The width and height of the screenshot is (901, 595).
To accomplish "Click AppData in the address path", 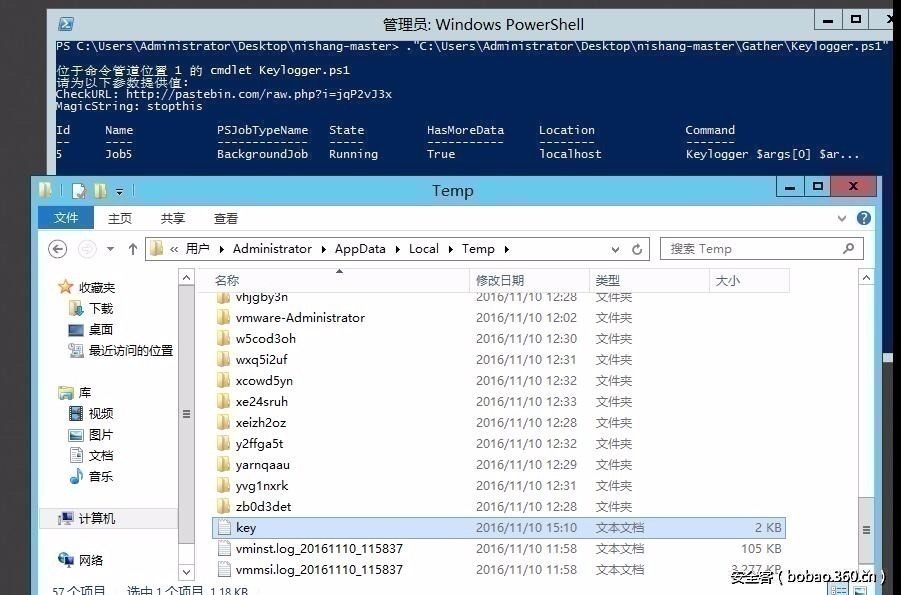I will [x=360, y=249].
